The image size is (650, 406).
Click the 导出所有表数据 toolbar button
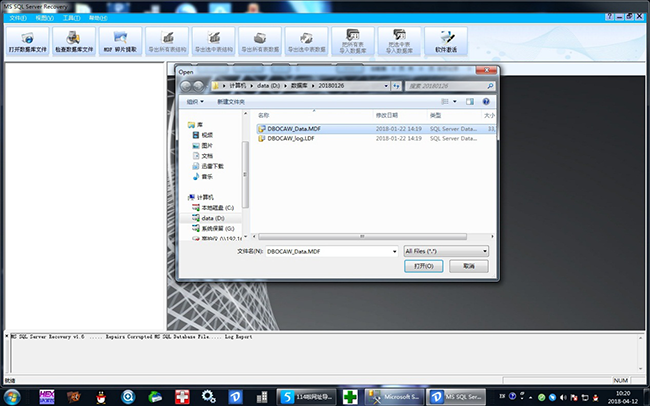coord(260,41)
